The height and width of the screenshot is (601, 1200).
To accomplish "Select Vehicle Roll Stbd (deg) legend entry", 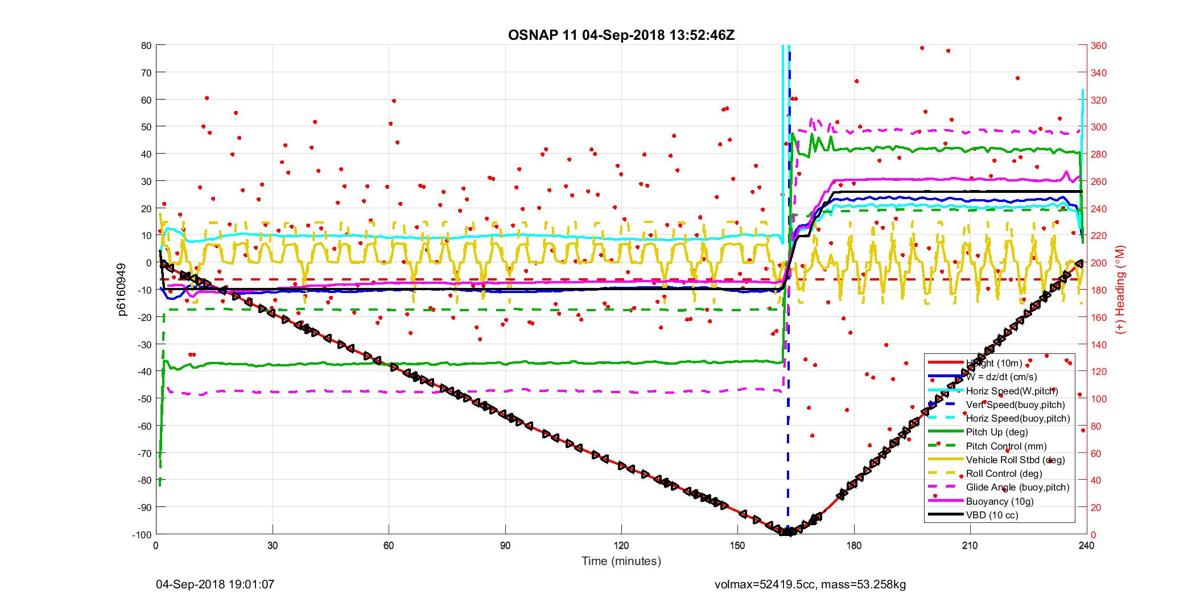I will pyautogui.click(x=1017, y=458).
